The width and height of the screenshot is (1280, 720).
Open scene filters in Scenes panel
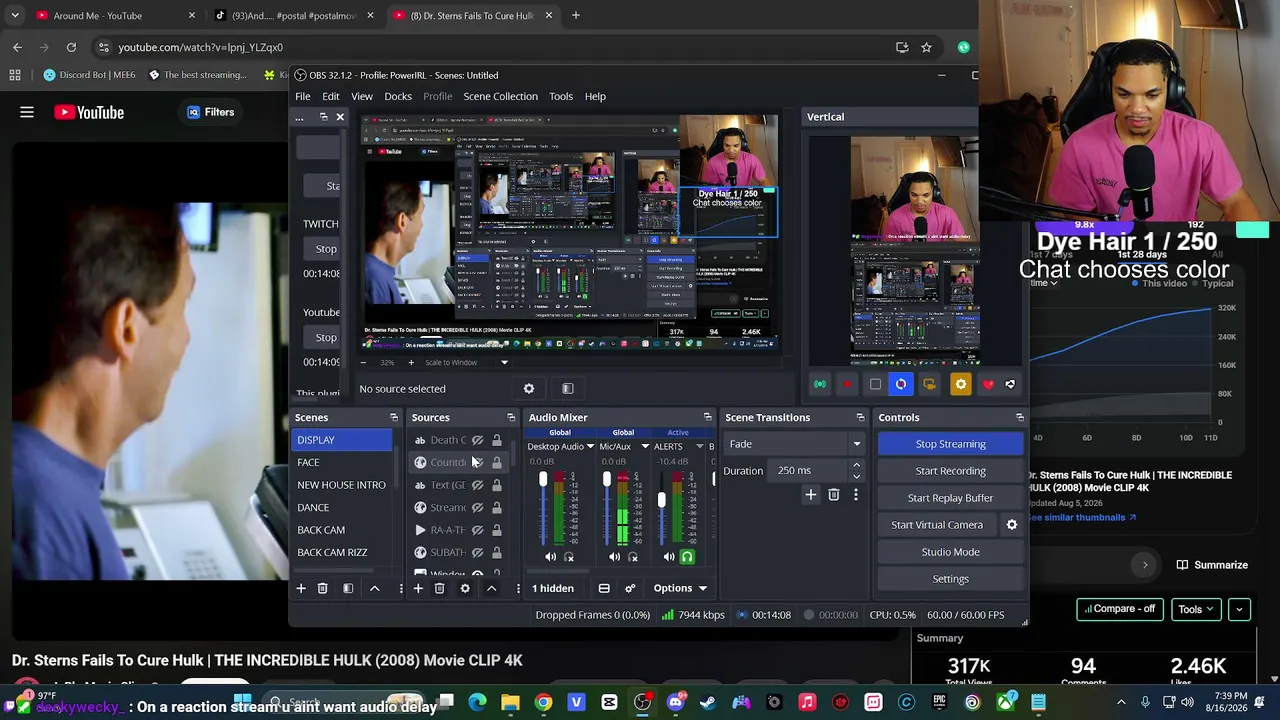coord(348,588)
